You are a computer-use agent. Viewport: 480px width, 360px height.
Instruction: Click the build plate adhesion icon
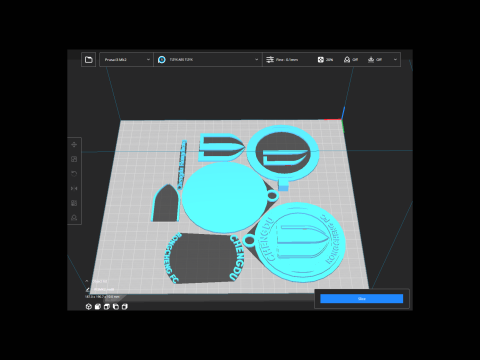(x=371, y=60)
